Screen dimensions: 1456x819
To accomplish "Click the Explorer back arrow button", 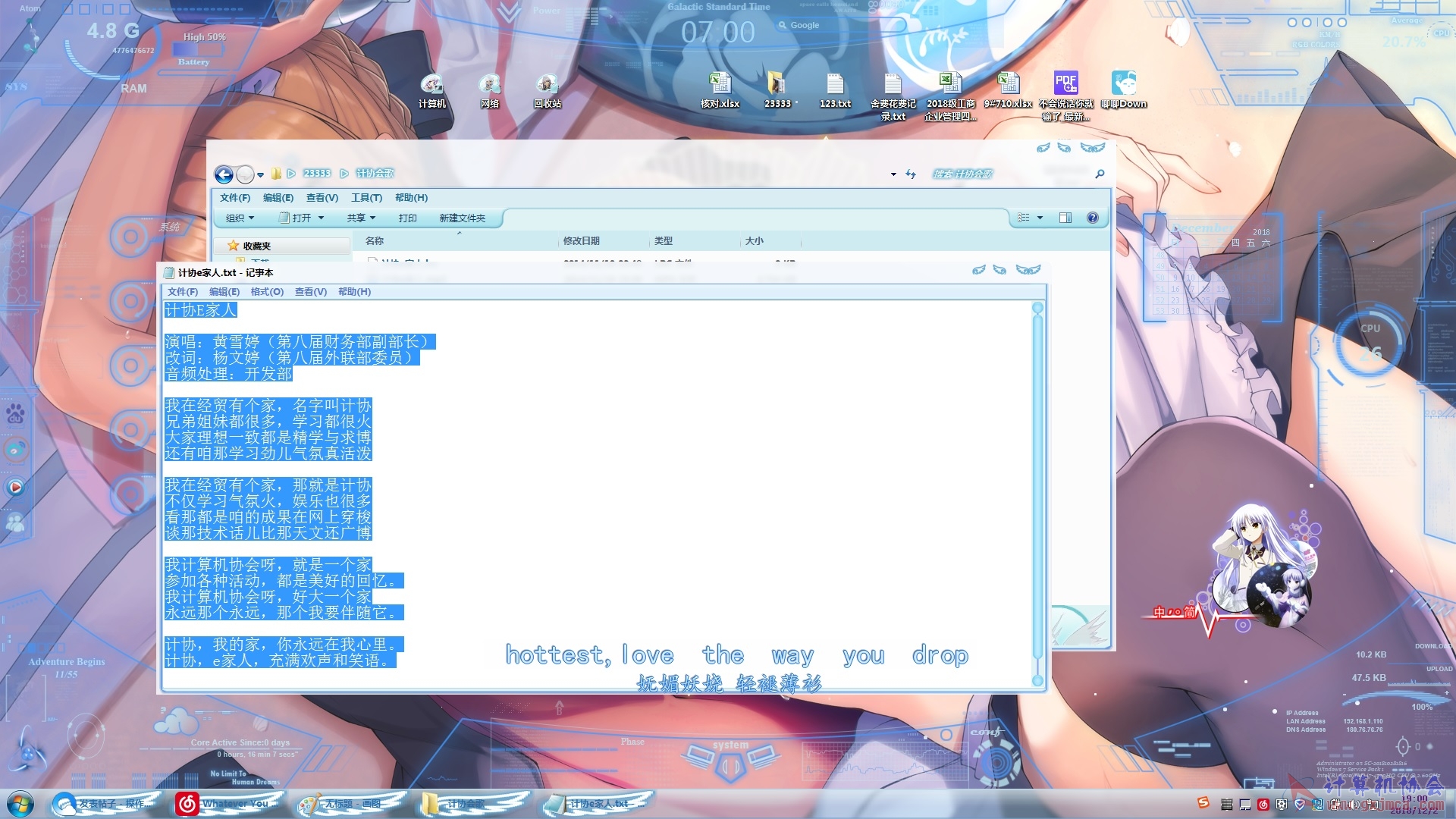I will (x=224, y=174).
